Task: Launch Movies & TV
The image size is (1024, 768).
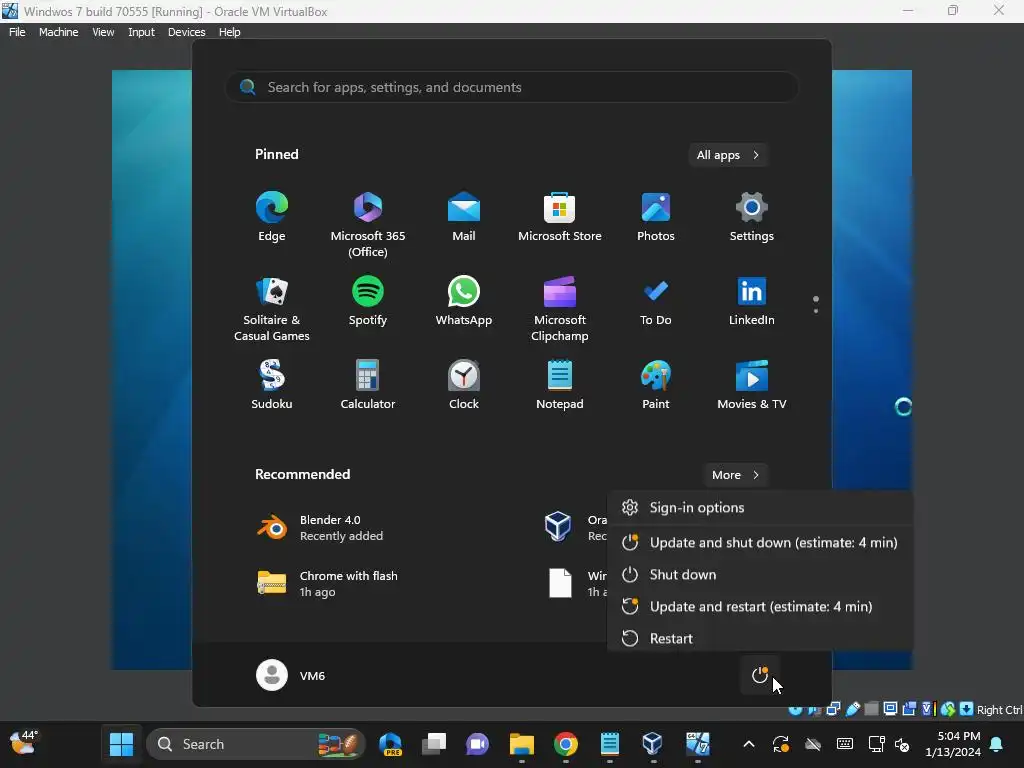Action: tap(752, 385)
